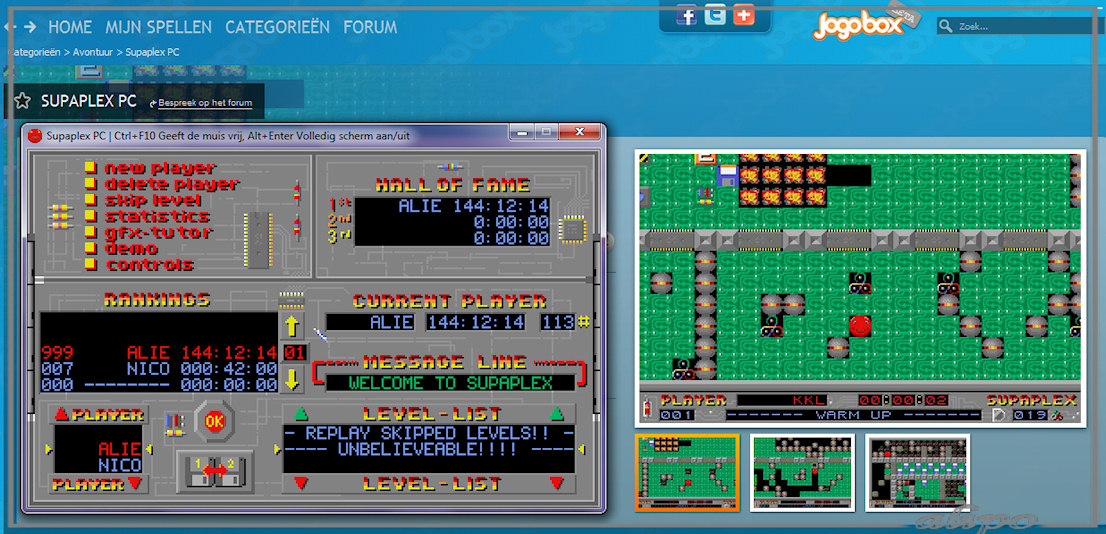Click the forward arrow in navigation bar
Image resolution: width=1106 pixels, height=534 pixels.
(x=30, y=27)
